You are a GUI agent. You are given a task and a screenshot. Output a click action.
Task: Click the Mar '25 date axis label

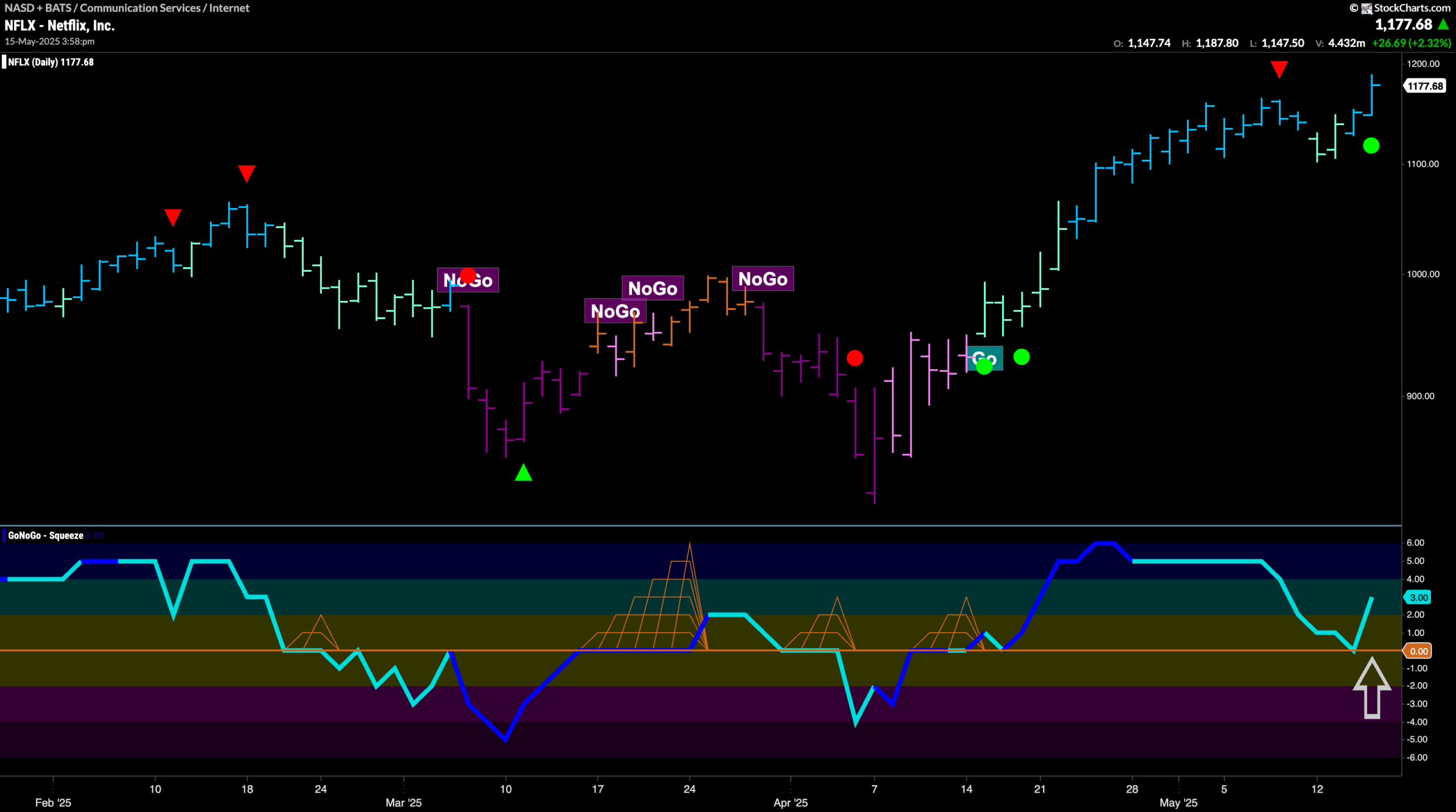point(403,802)
